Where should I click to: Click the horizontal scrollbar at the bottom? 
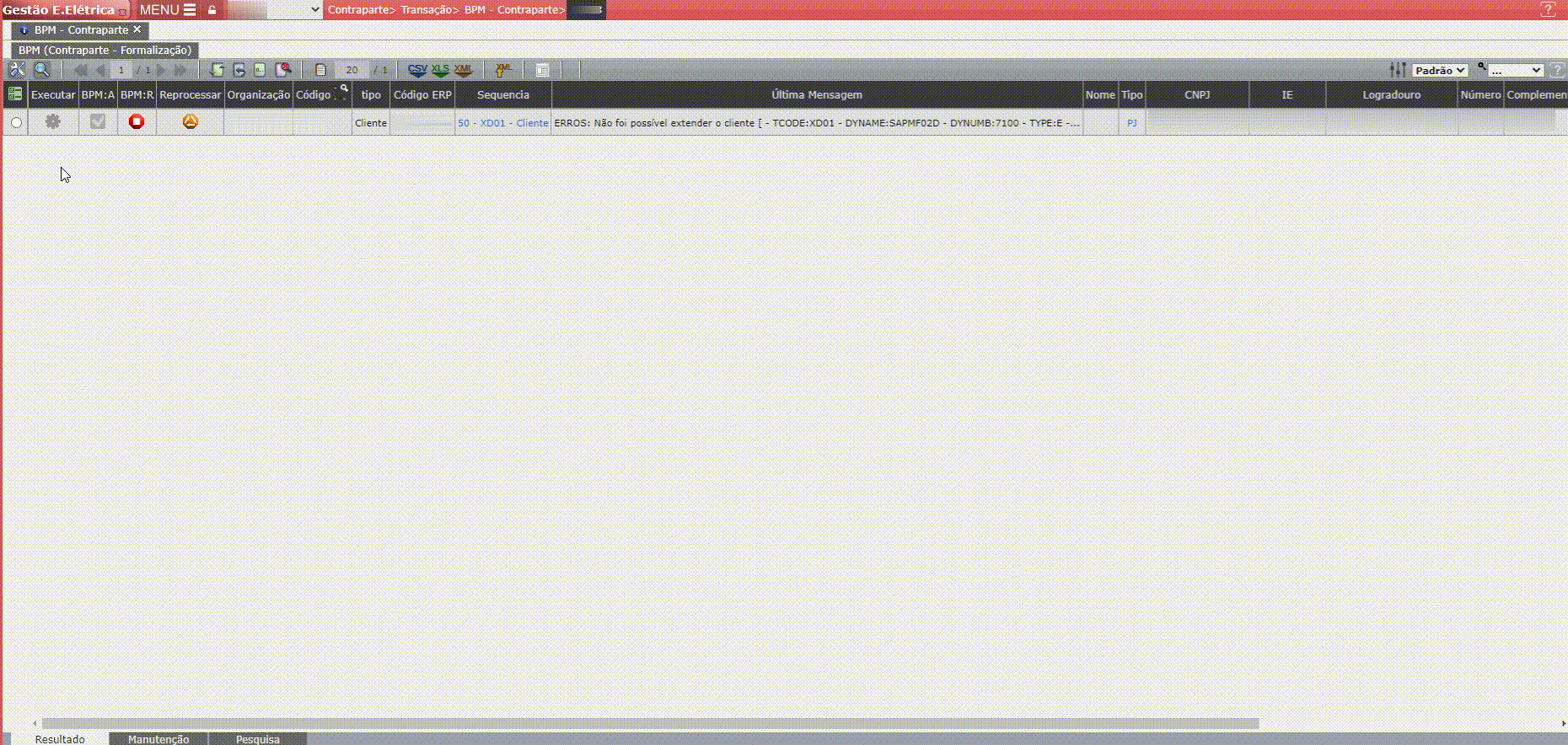tap(649, 723)
